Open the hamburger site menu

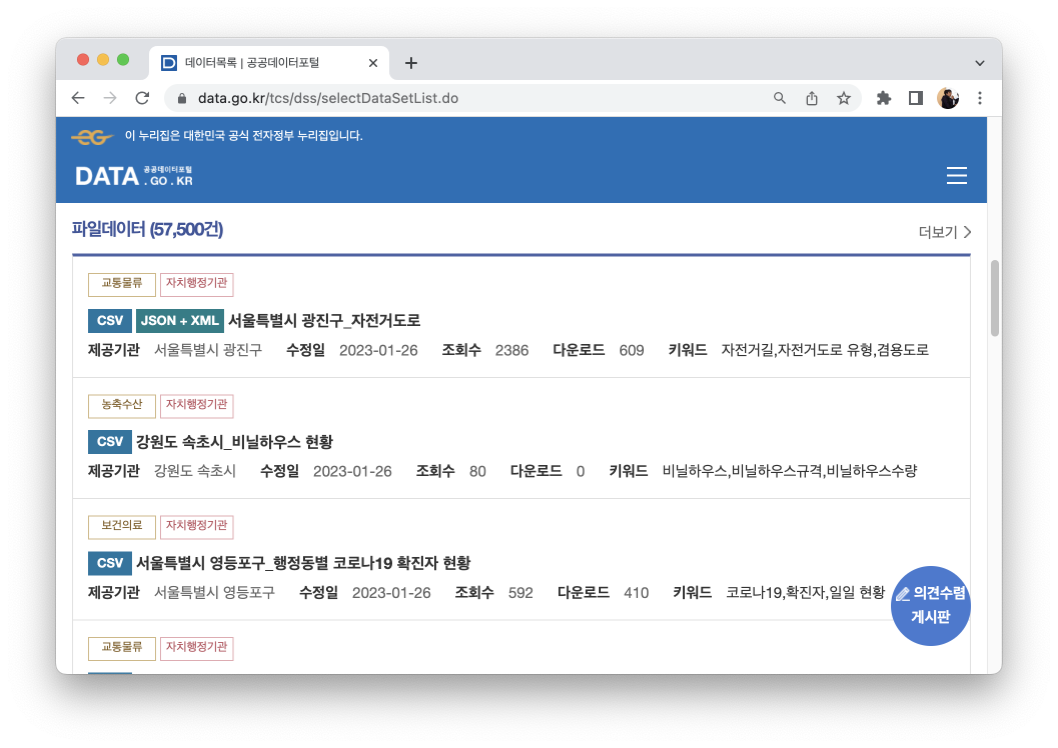pos(956,175)
